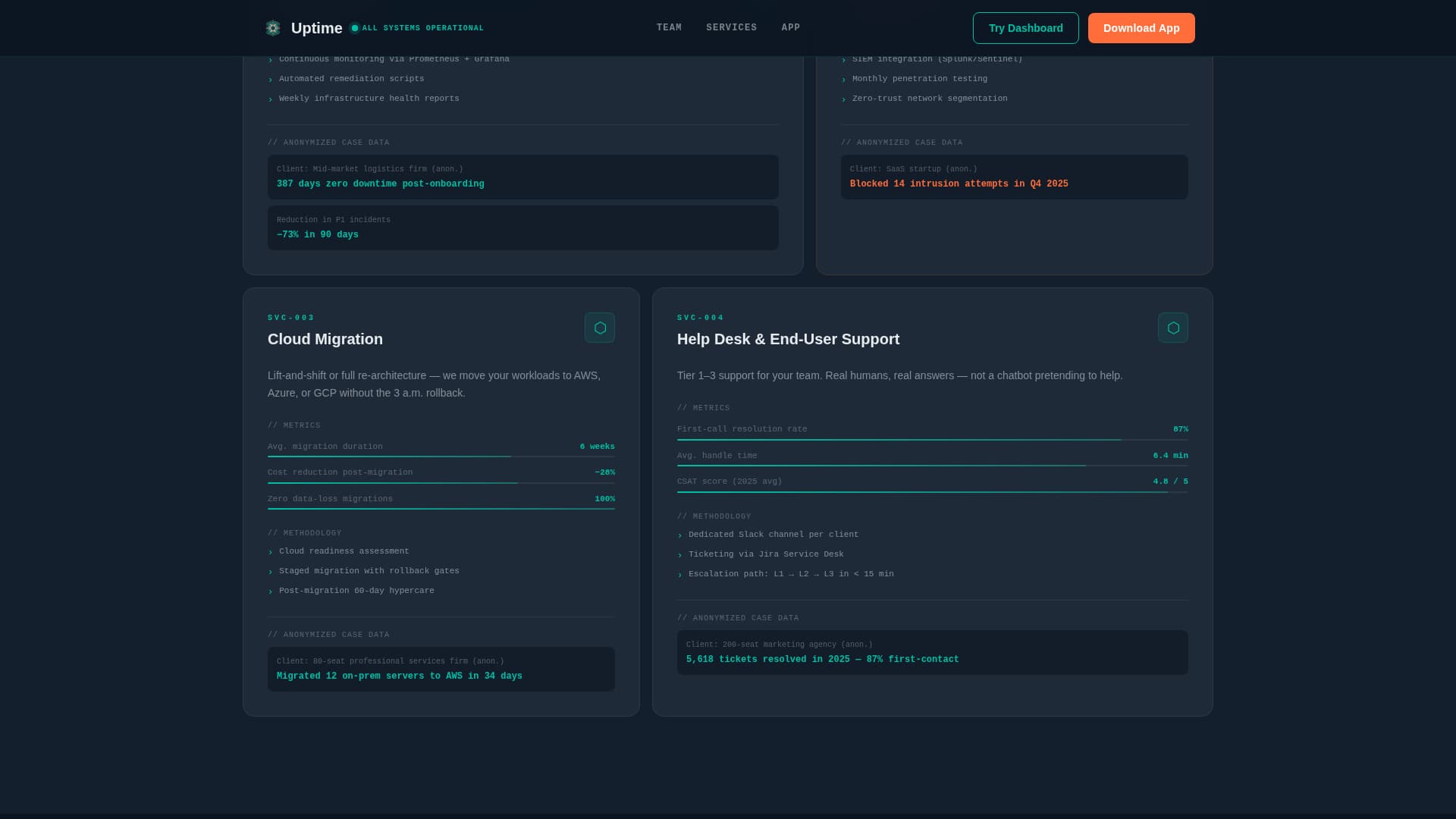The image size is (1456, 819).
Task: Click the chevron beside Automated remediation scripts
Action: point(271,79)
